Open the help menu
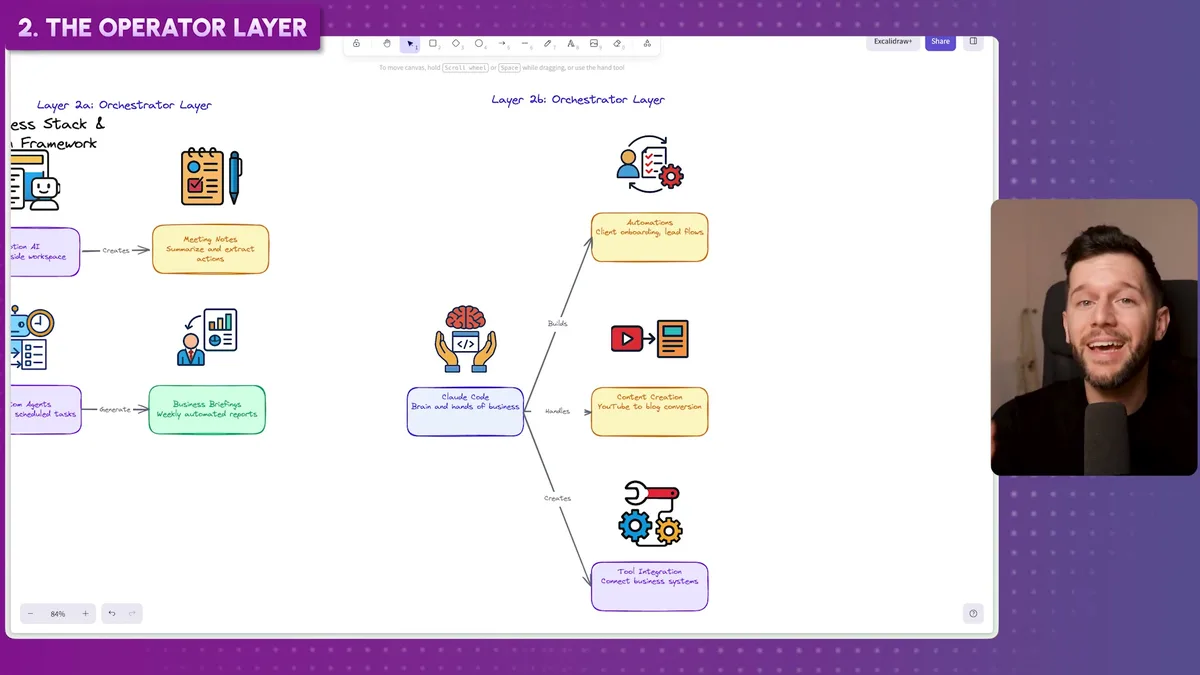Viewport: 1200px width, 675px height. pos(972,612)
